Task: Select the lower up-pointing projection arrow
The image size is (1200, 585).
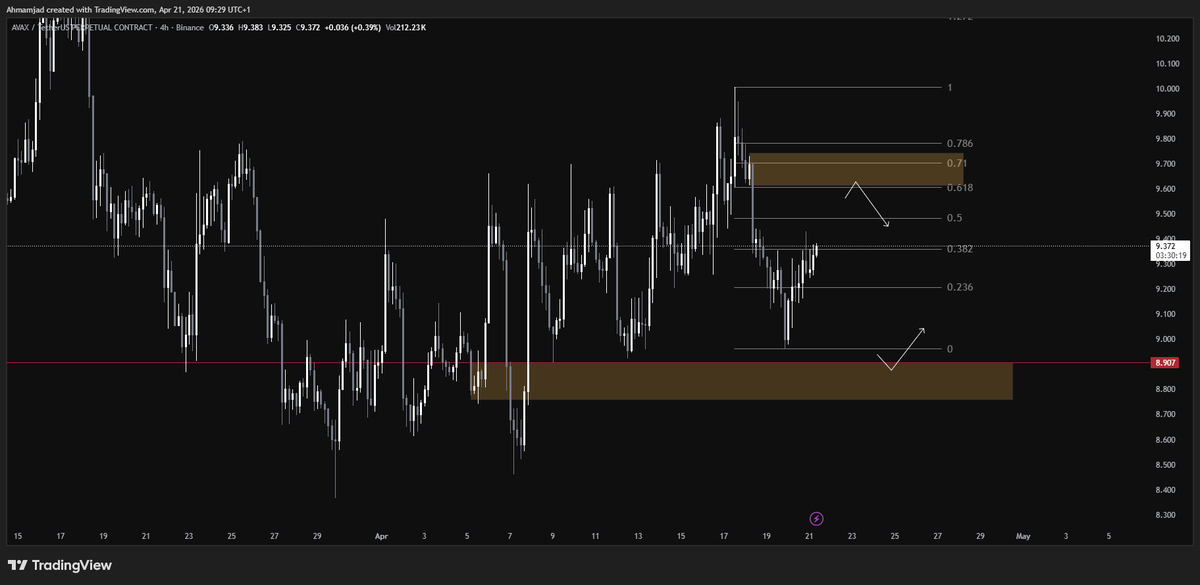Action: click(x=901, y=349)
